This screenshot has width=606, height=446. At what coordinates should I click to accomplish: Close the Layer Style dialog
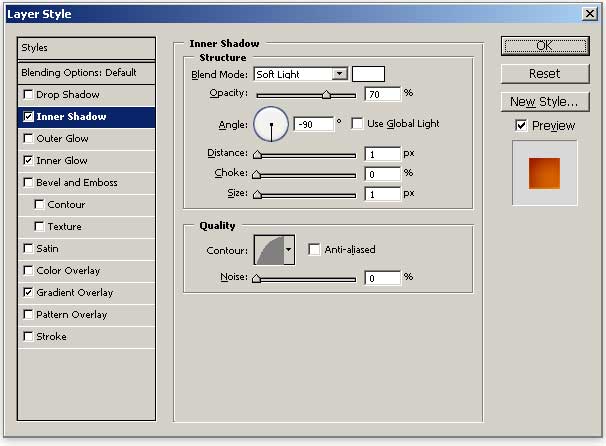coord(590,13)
